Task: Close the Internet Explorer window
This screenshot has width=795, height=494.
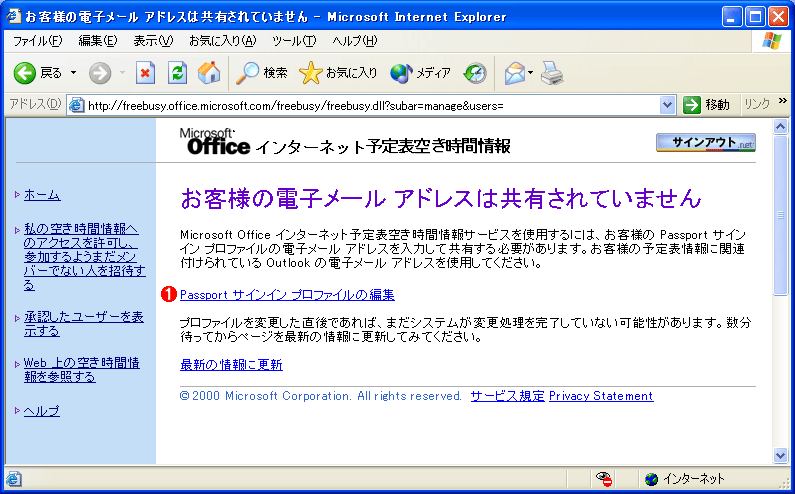Action: 778,17
